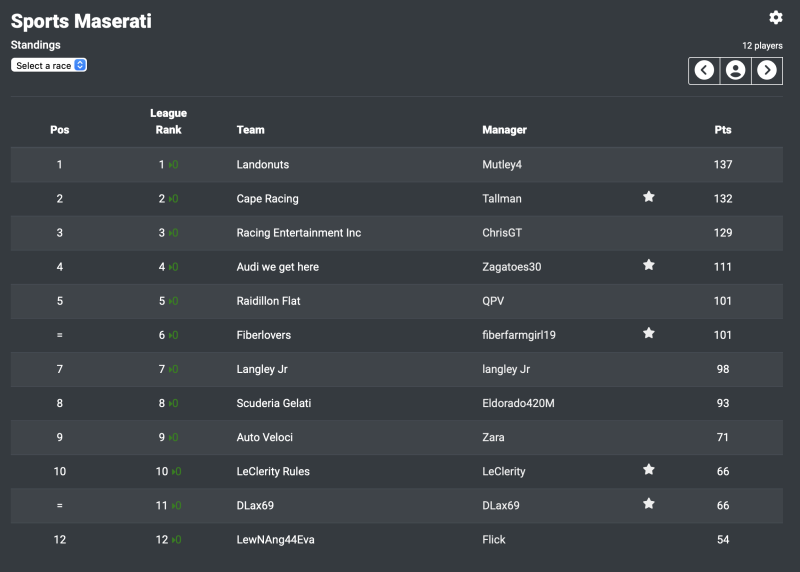Open the Landonuts team entry

[263, 164]
